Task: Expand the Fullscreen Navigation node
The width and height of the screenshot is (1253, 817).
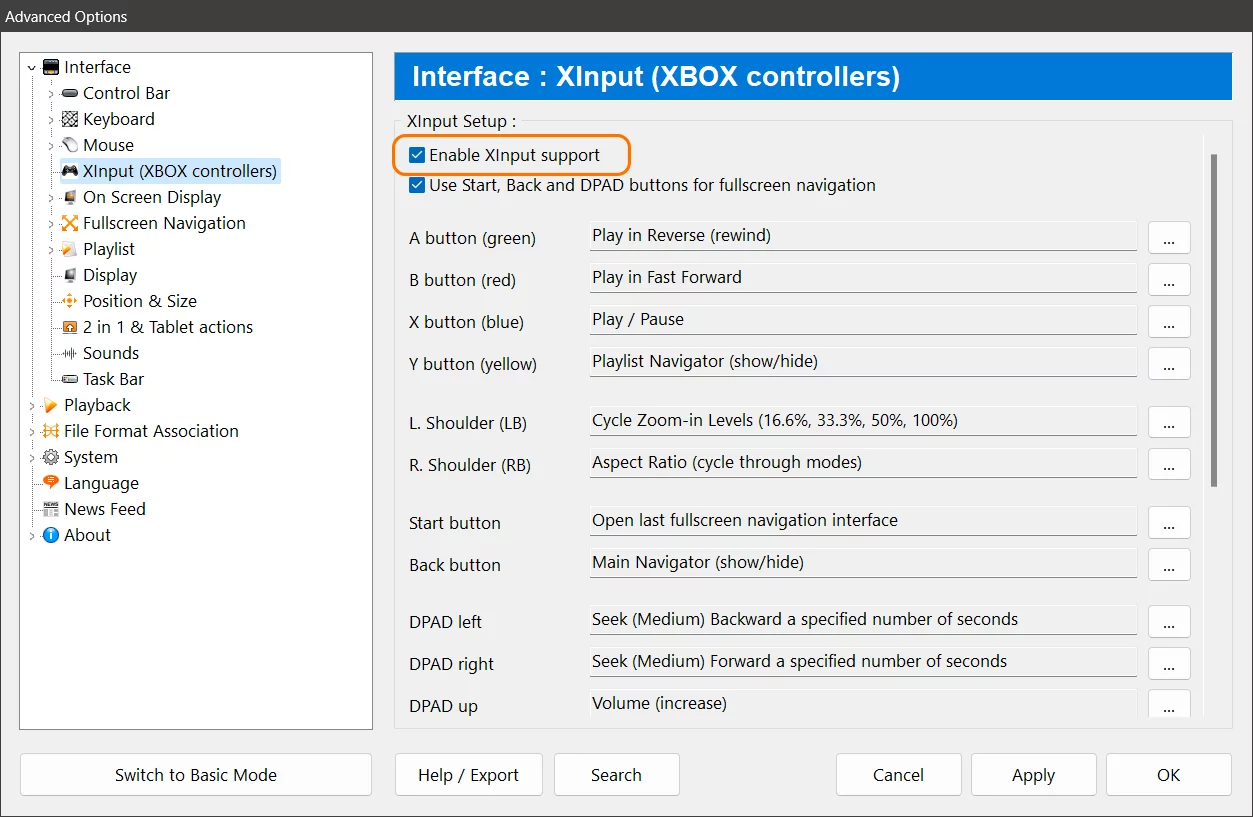Action: pos(51,224)
